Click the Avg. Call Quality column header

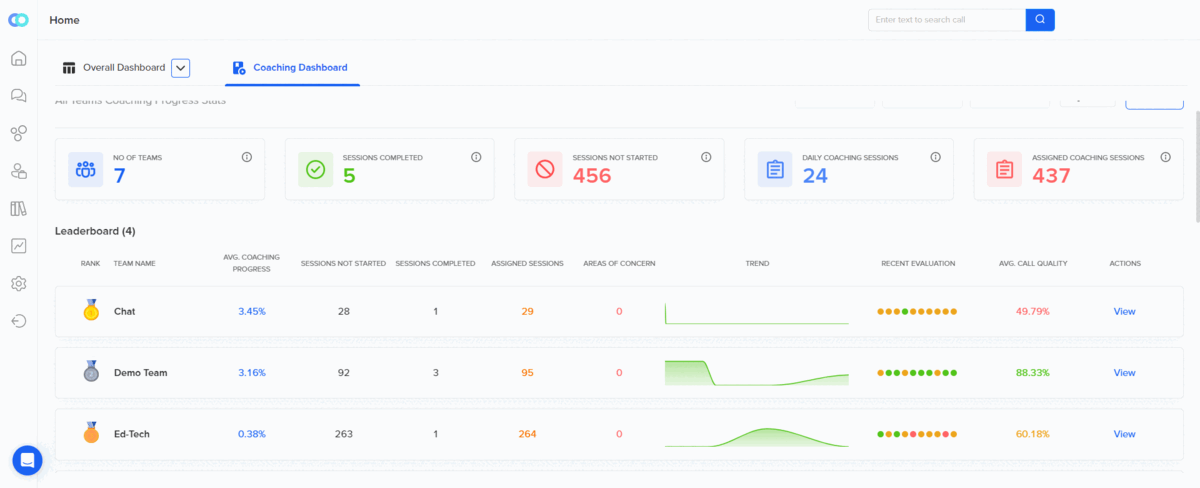coord(1033,264)
